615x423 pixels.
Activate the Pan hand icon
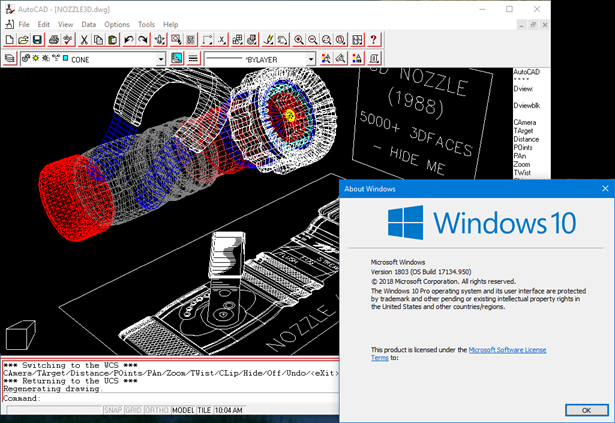[x=282, y=40]
